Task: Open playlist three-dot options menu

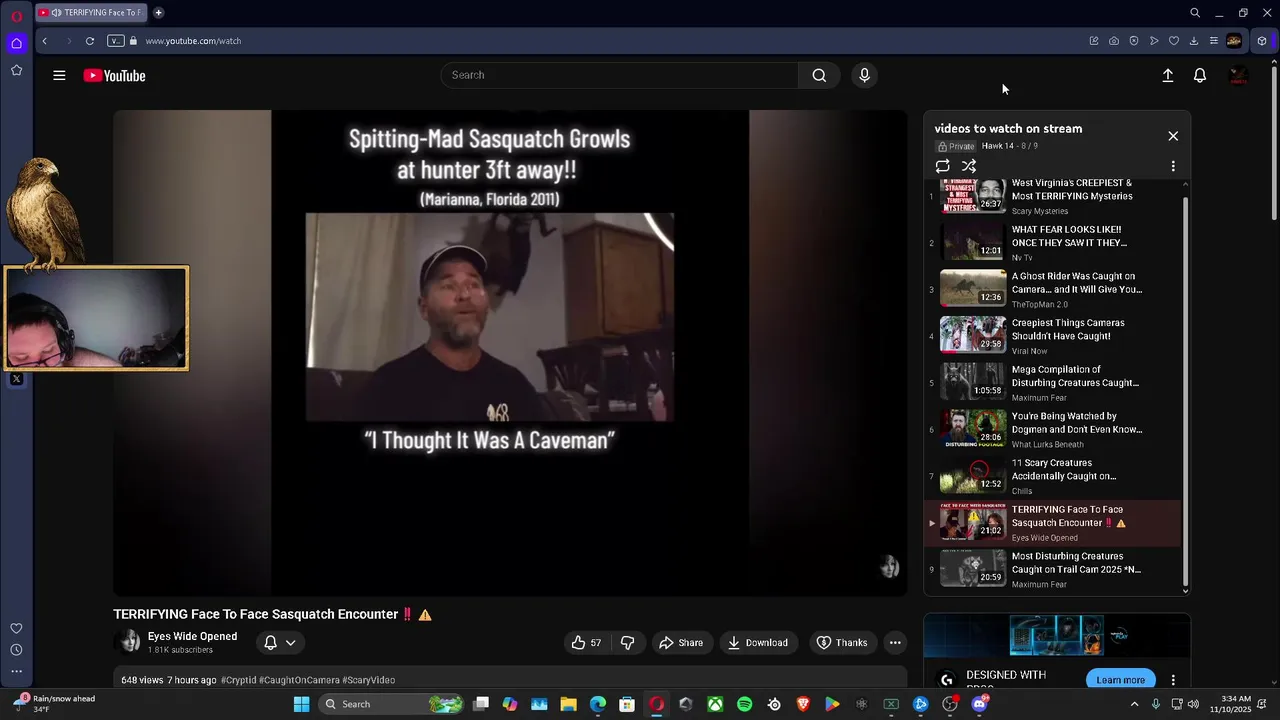Action: pos(1173,166)
